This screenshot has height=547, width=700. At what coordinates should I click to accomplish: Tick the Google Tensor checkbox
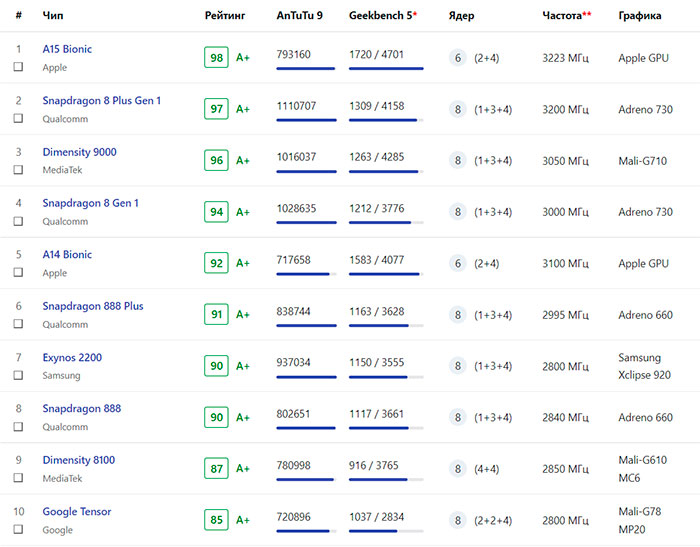18,529
